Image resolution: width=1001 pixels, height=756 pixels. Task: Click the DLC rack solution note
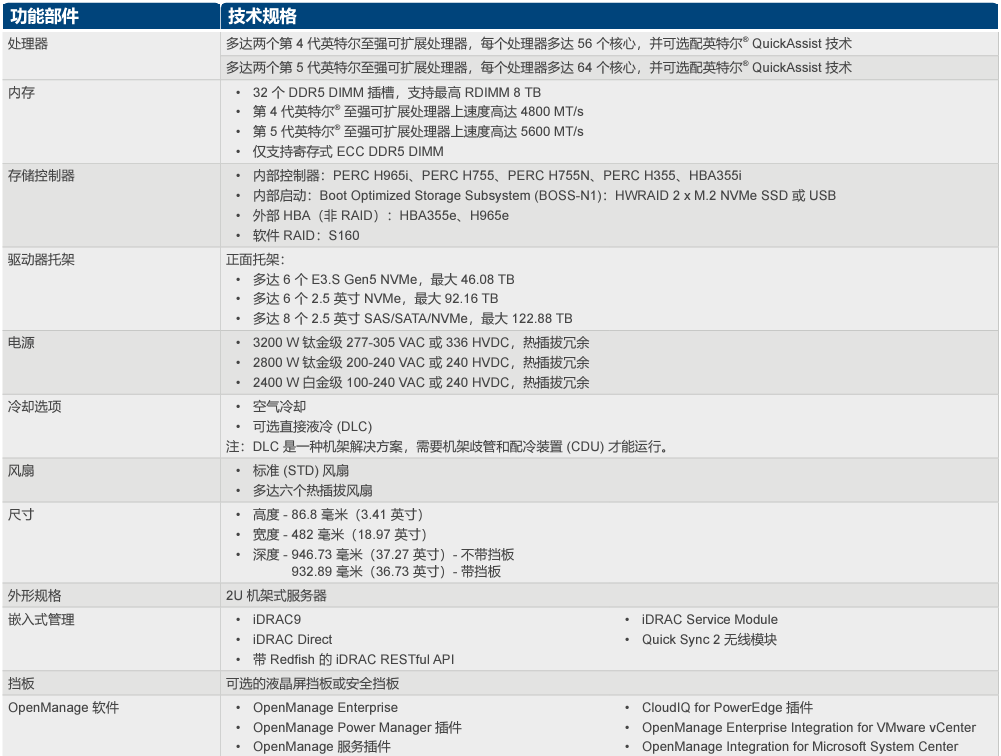click(447, 447)
